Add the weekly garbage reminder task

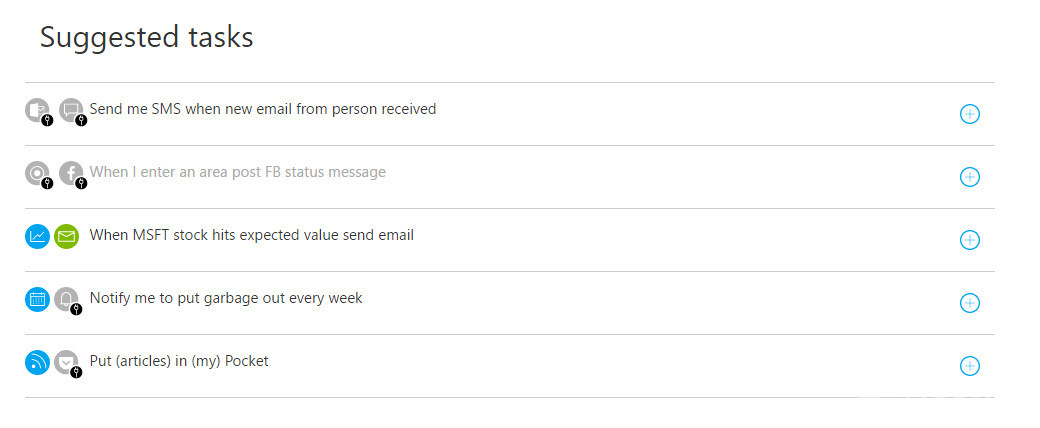click(970, 303)
